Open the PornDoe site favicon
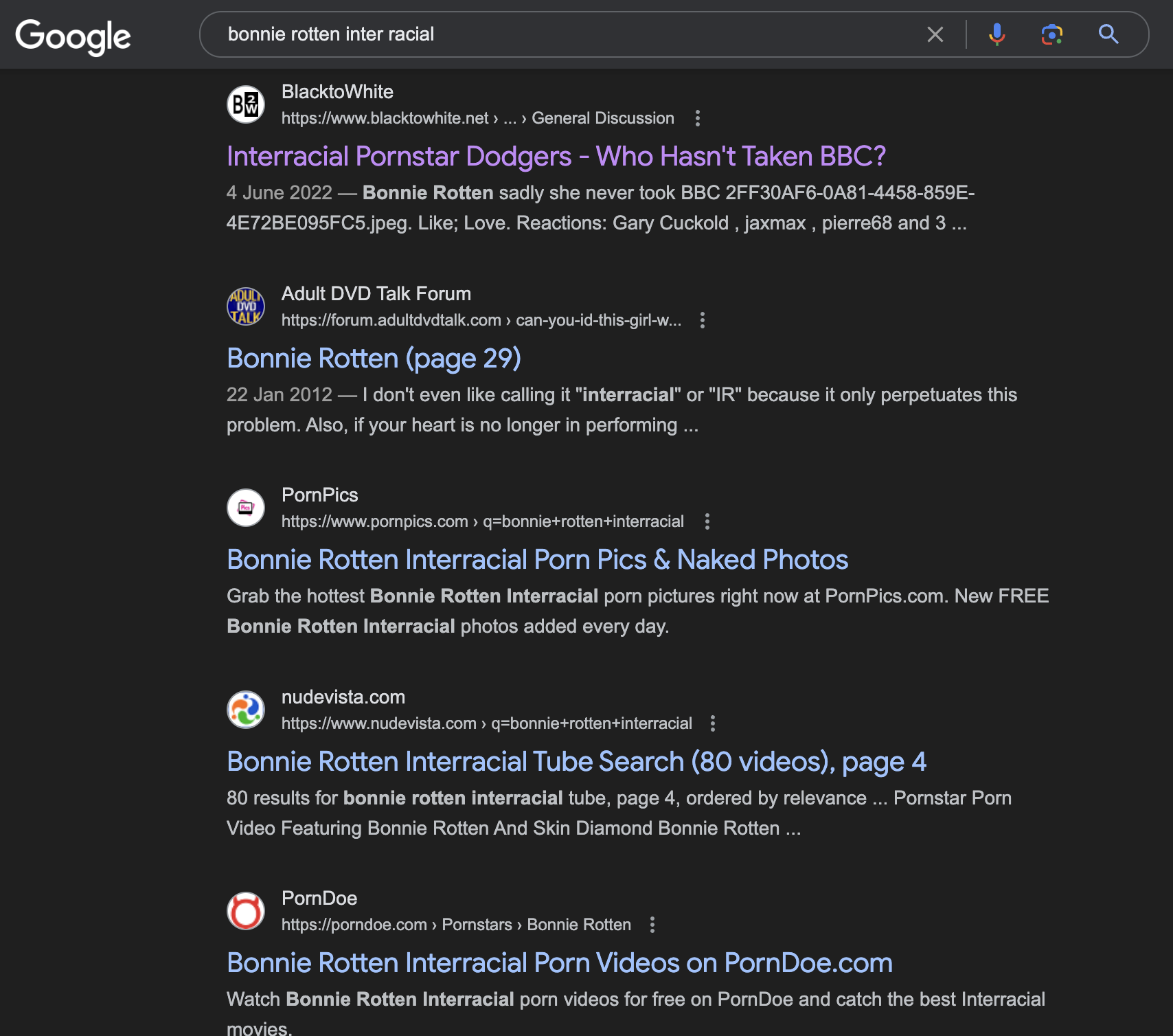This screenshot has height=1036, width=1173. tap(246, 911)
